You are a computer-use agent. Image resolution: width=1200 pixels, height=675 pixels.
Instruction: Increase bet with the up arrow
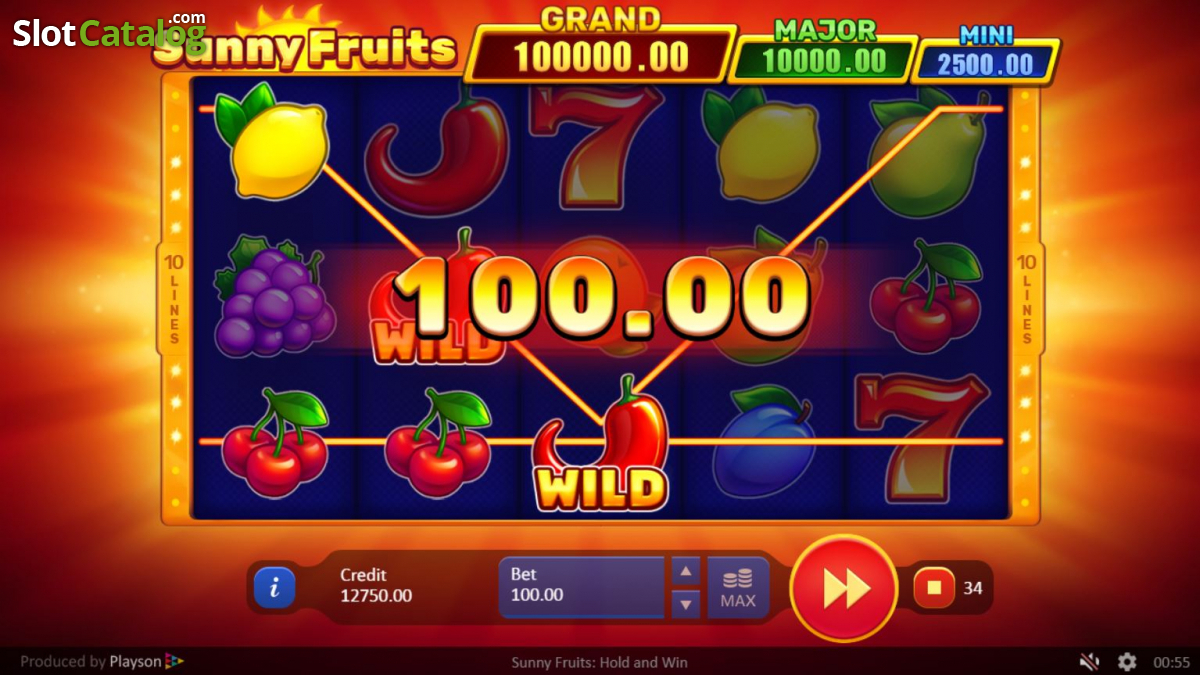685,572
